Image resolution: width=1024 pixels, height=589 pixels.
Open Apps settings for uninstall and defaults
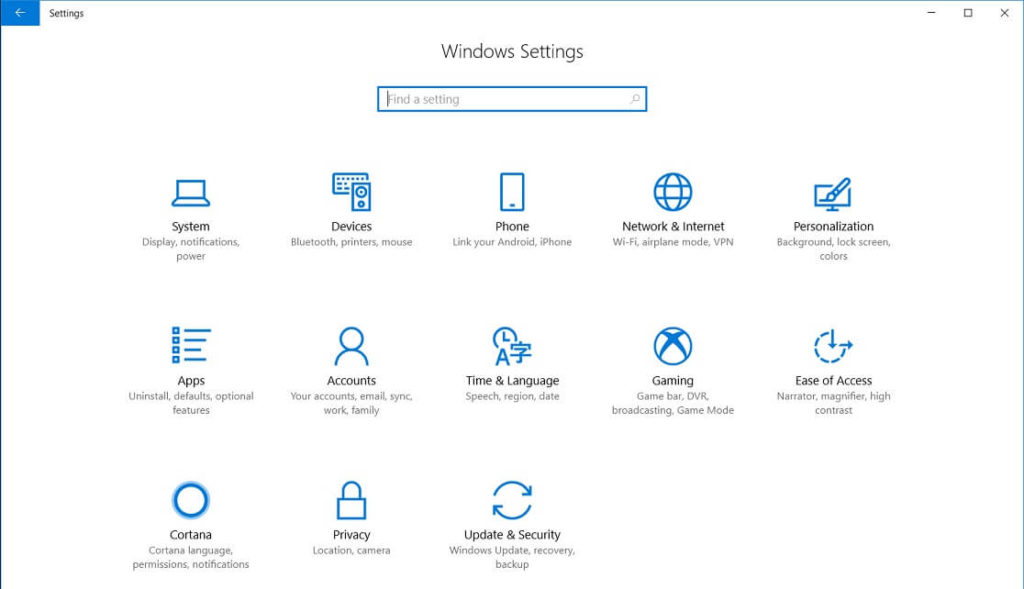pos(190,365)
